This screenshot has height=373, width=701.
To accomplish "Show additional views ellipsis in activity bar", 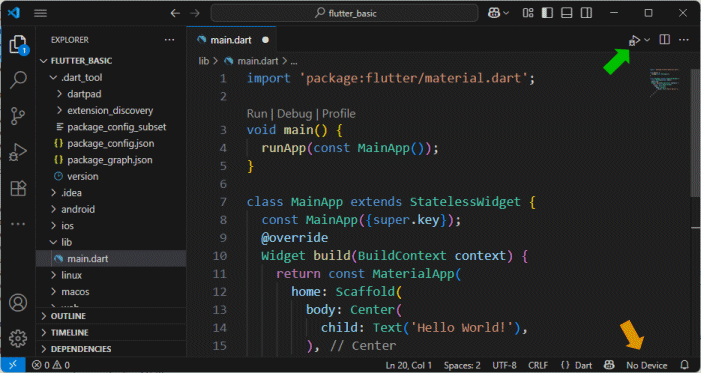I will pos(18,224).
